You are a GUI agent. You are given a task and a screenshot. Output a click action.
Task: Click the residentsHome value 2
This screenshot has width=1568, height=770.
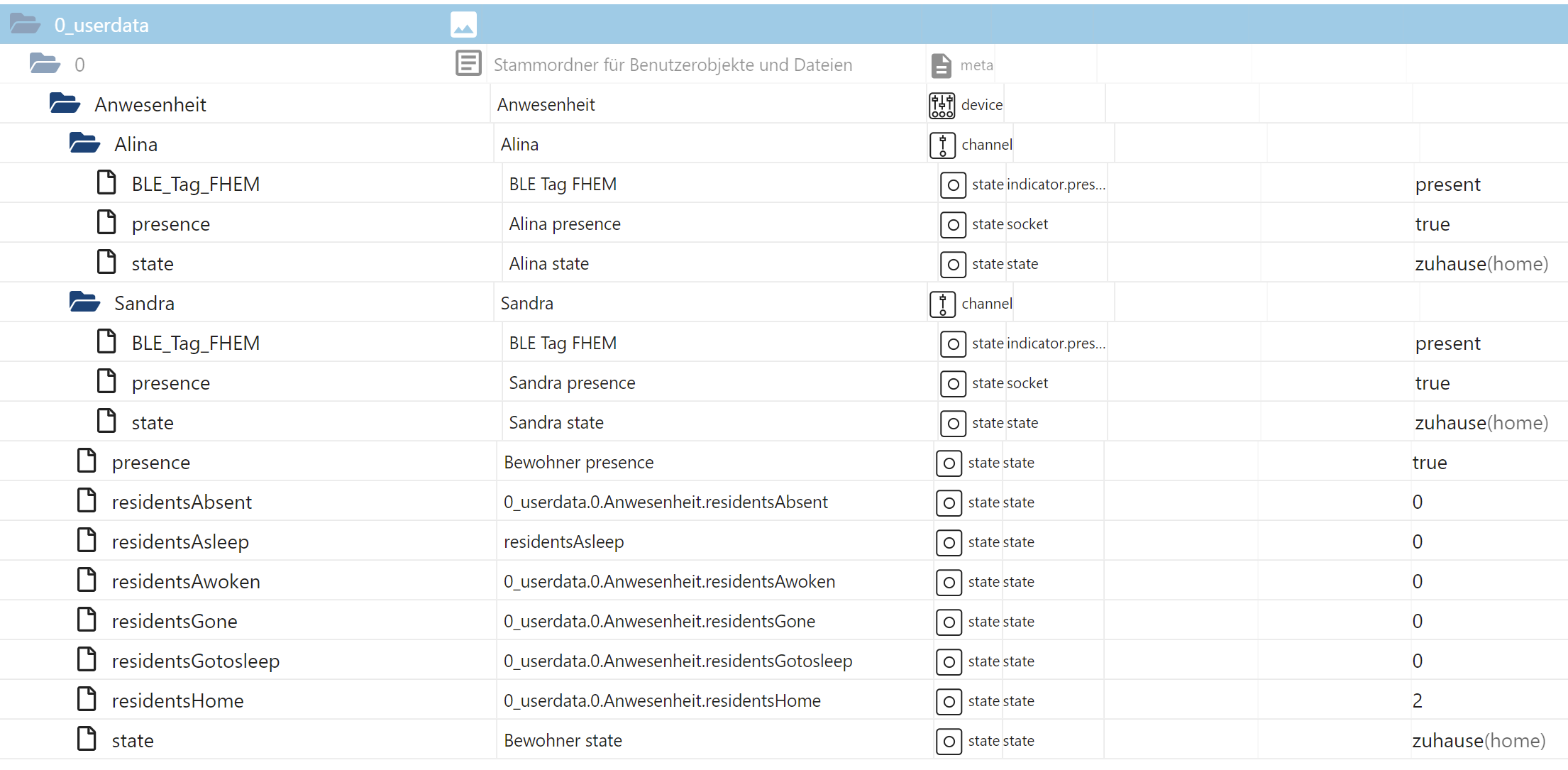click(1417, 701)
